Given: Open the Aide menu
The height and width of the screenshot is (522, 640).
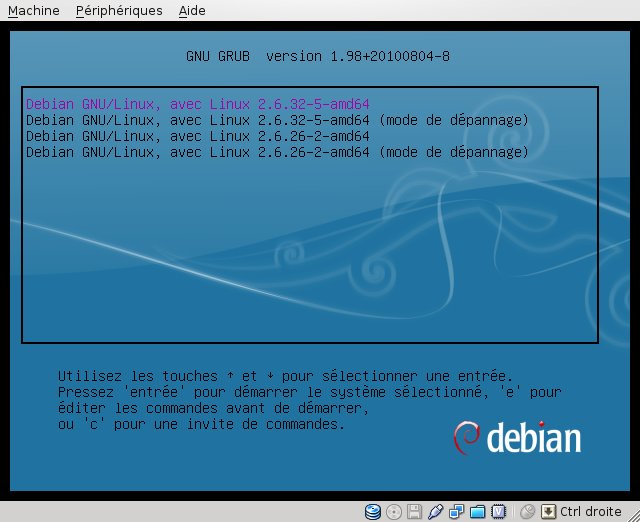Looking at the screenshot, I should (192, 10).
